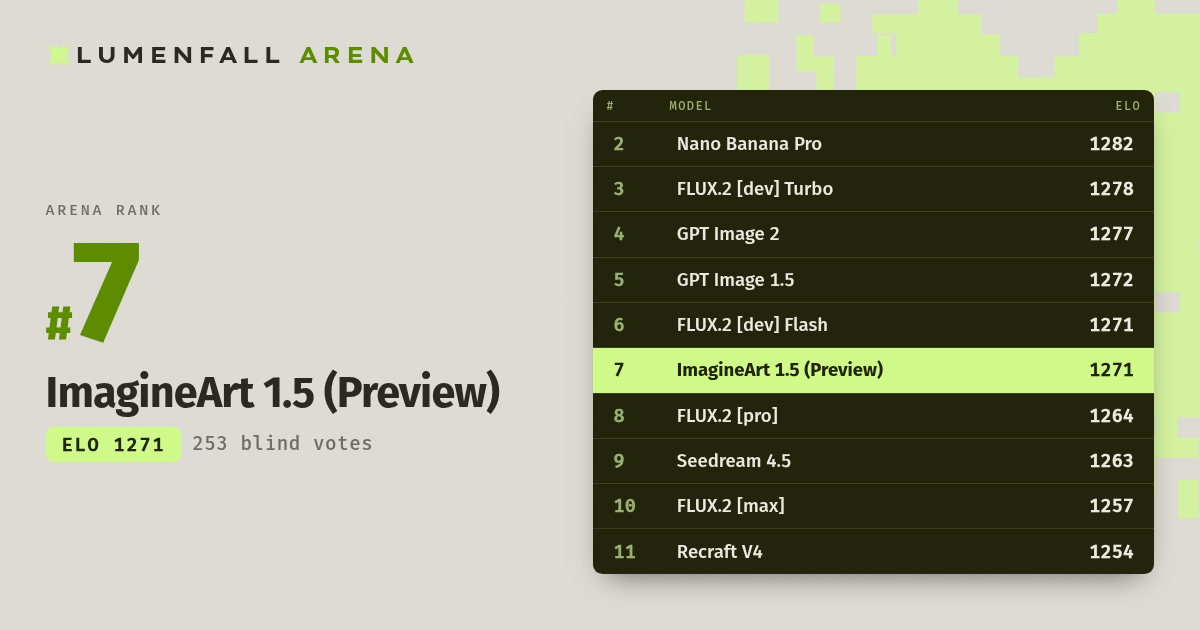Screen dimensions: 1200x630
Task: Select the Nano Banana Pro row
Action: pyautogui.click(x=873, y=144)
